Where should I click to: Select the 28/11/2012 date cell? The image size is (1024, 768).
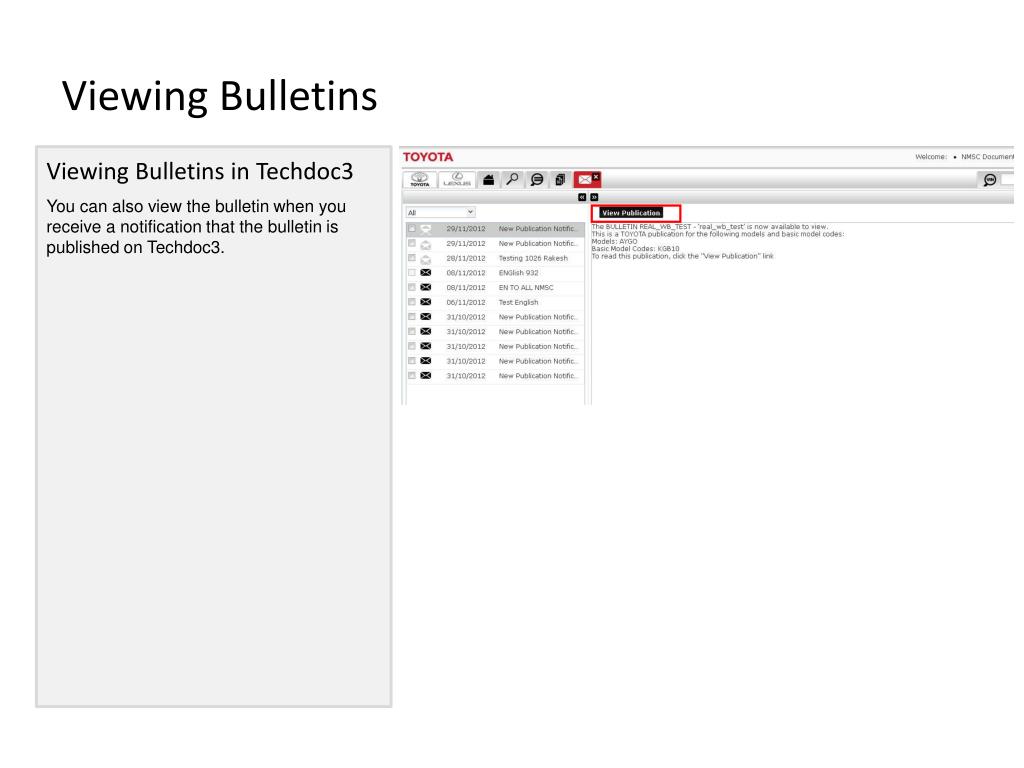[466, 259]
